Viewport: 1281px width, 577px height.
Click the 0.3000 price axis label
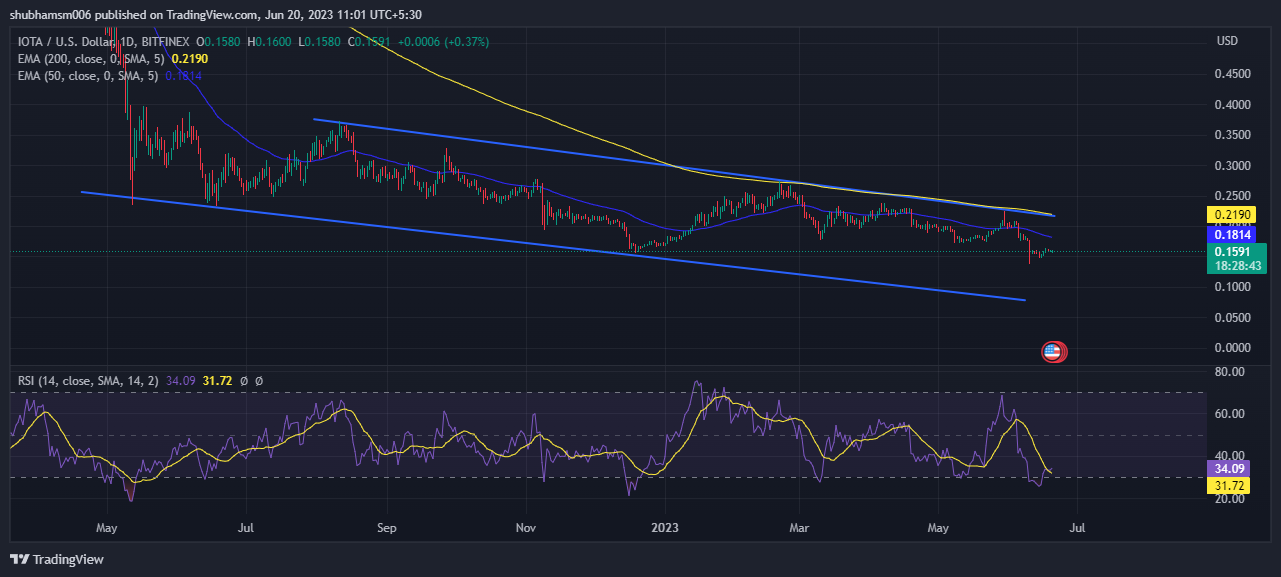pyautogui.click(x=1232, y=165)
